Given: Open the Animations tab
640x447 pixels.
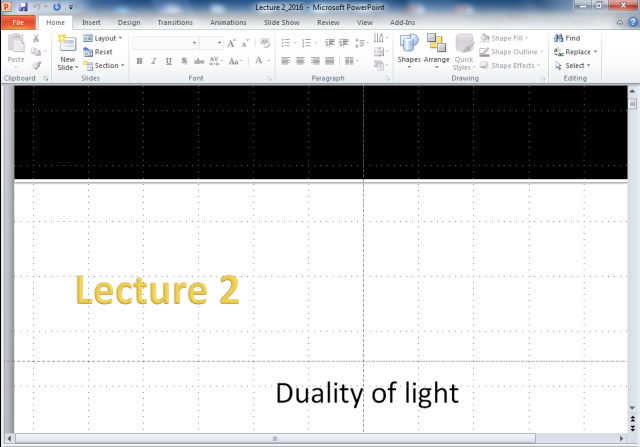Looking at the screenshot, I should pos(228,22).
